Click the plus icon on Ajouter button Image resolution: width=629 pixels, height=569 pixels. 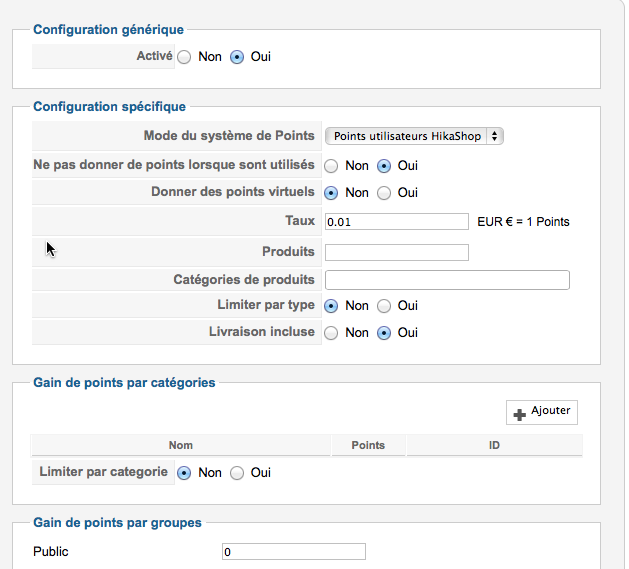pyautogui.click(x=519, y=415)
